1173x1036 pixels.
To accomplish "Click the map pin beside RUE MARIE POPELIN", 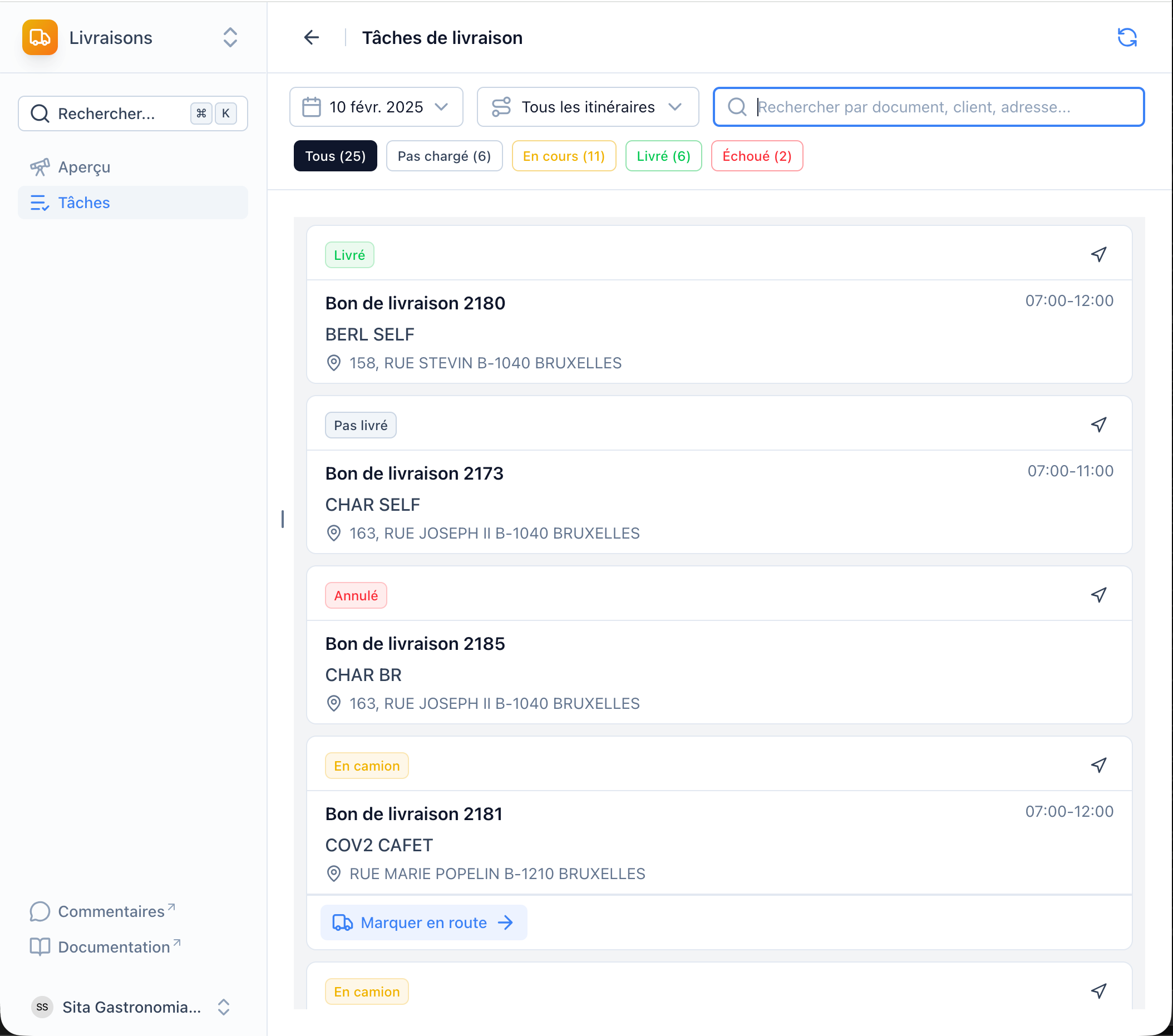I will (334, 874).
